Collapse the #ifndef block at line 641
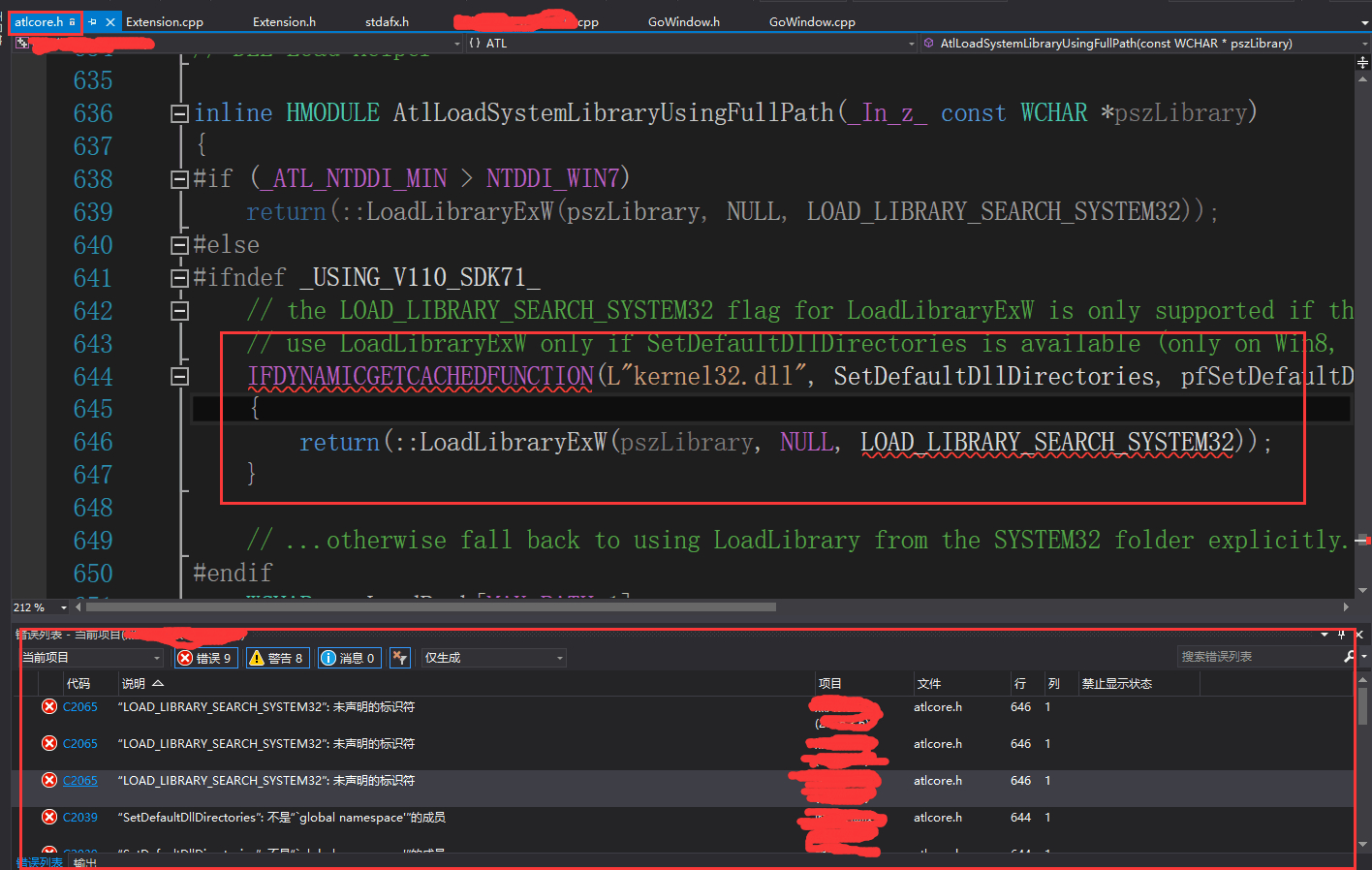 179,278
